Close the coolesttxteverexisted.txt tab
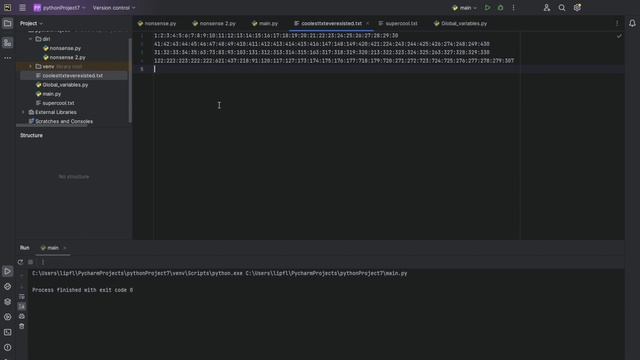The height and width of the screenshot is (360, 640). pyautogui.click(x=367, y=23)
